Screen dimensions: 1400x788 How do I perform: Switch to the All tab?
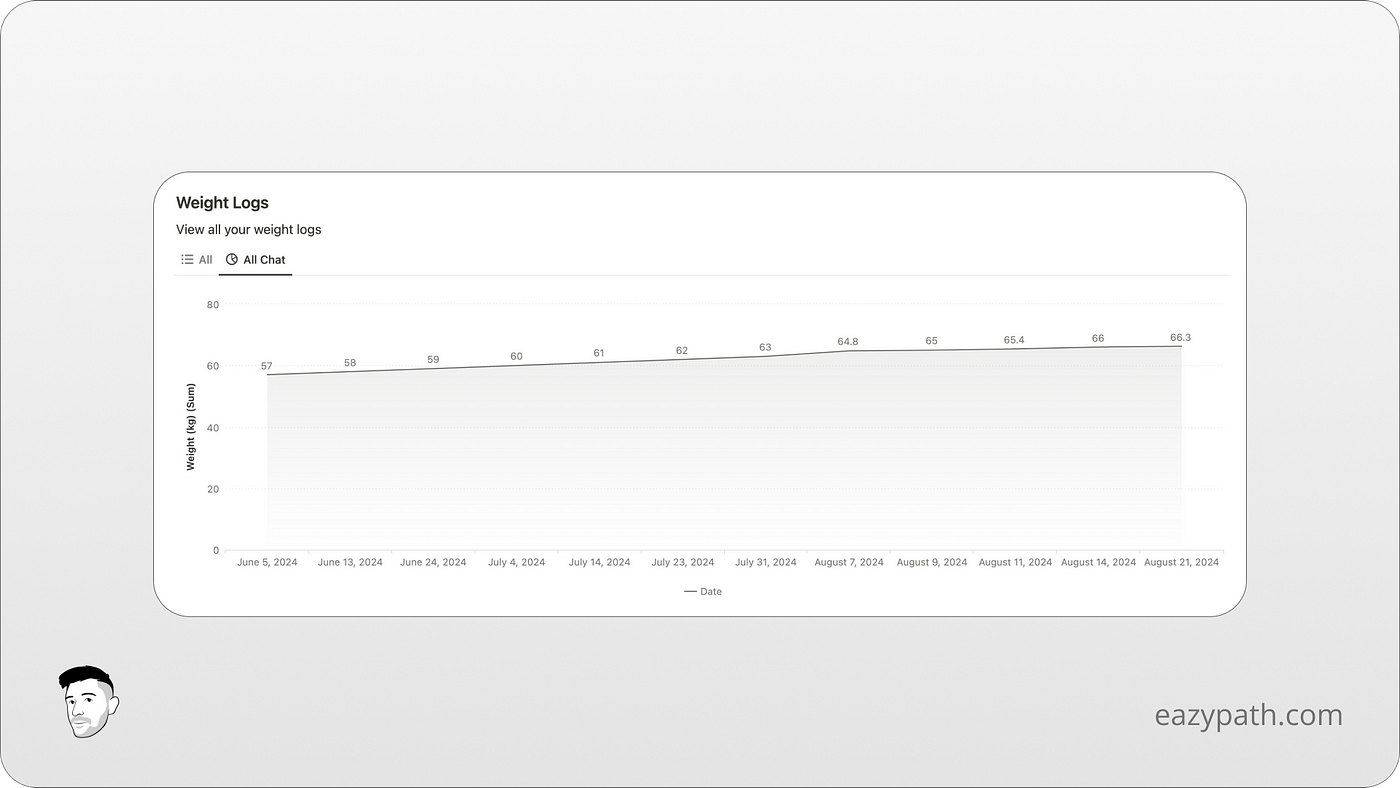pyautogui.click(x=196, y=259)
